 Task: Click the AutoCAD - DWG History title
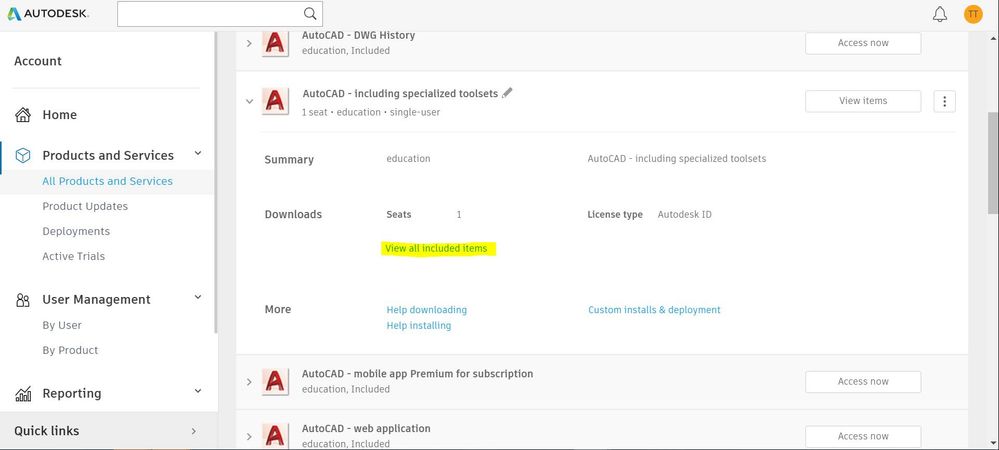359,35
